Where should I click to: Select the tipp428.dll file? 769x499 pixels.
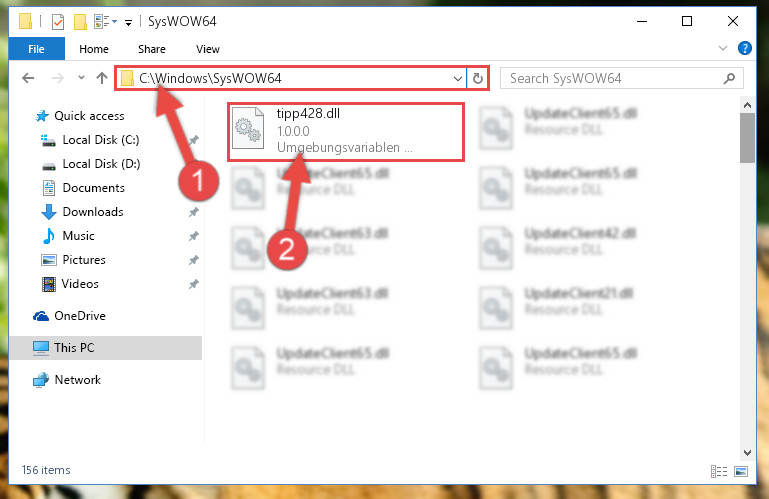pos(345,131)
